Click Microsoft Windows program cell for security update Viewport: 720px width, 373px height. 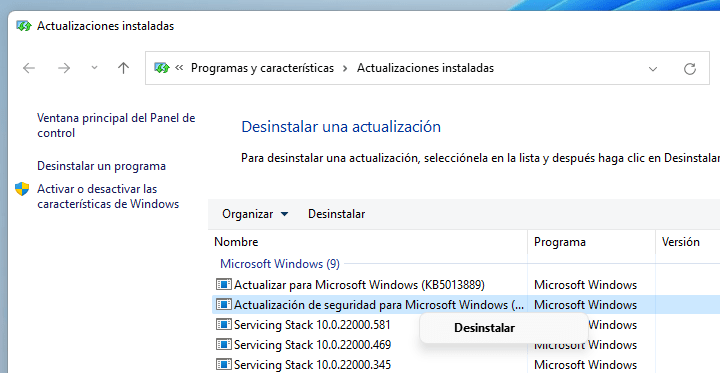click(585, 305)
